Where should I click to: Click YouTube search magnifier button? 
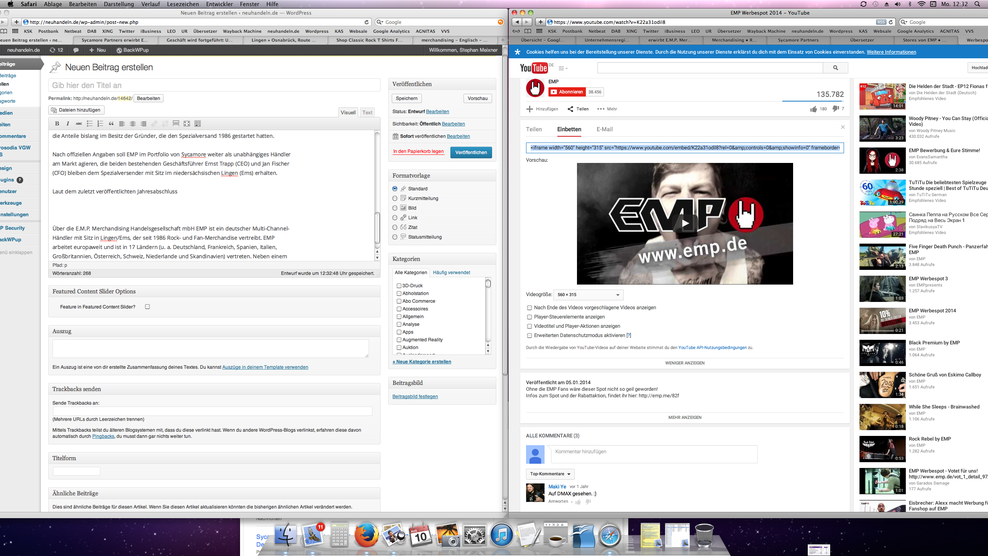(x=836, y=68)
